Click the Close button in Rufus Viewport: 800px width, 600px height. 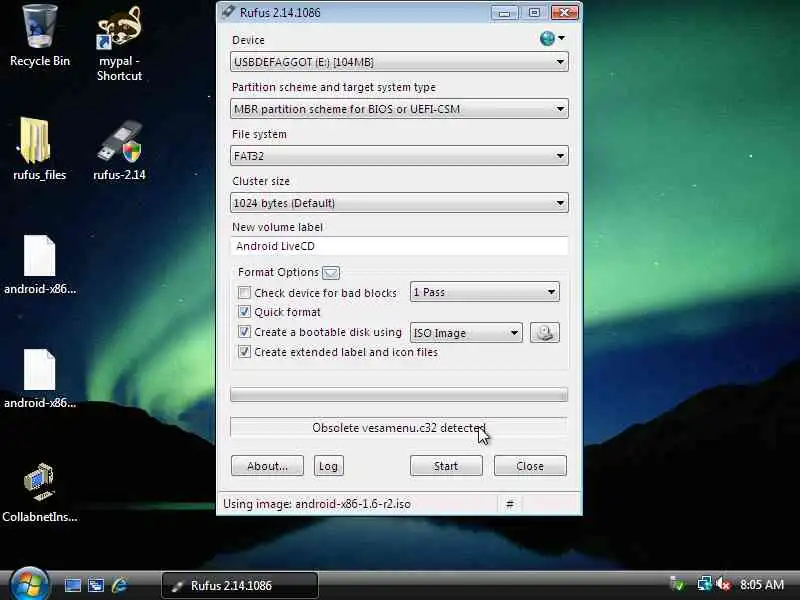click(x=530, y=466)
